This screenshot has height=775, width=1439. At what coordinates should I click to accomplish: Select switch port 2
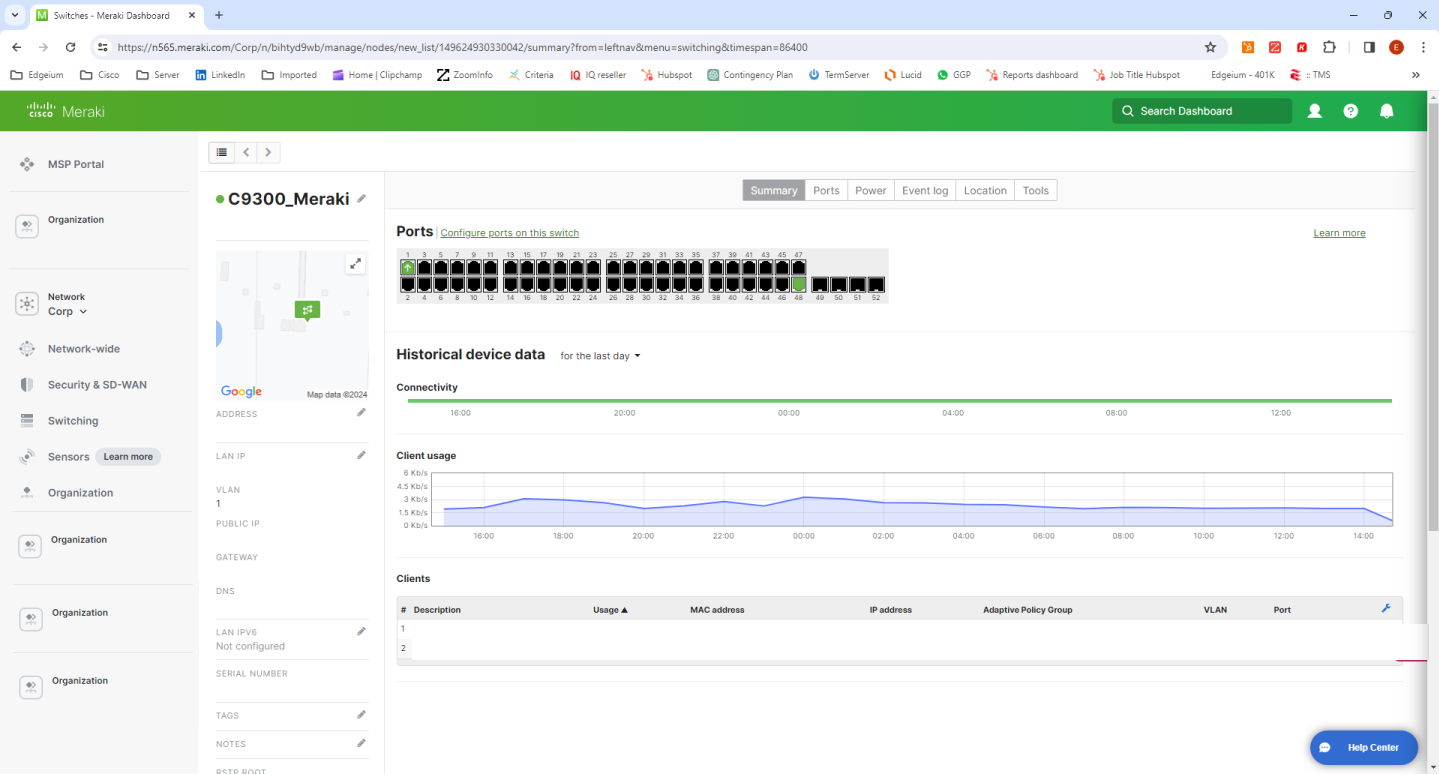(408, 284)
